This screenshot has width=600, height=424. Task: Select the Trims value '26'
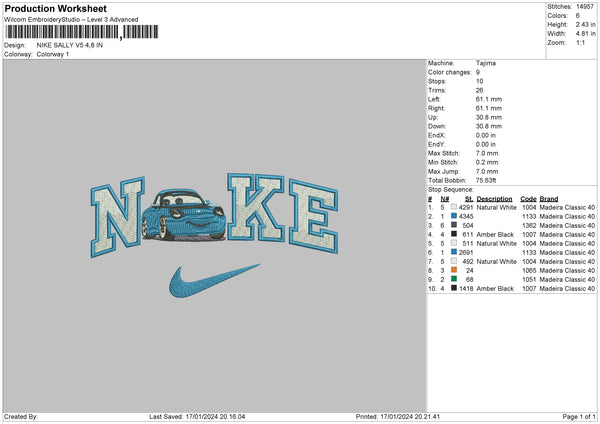pos(479,90)
